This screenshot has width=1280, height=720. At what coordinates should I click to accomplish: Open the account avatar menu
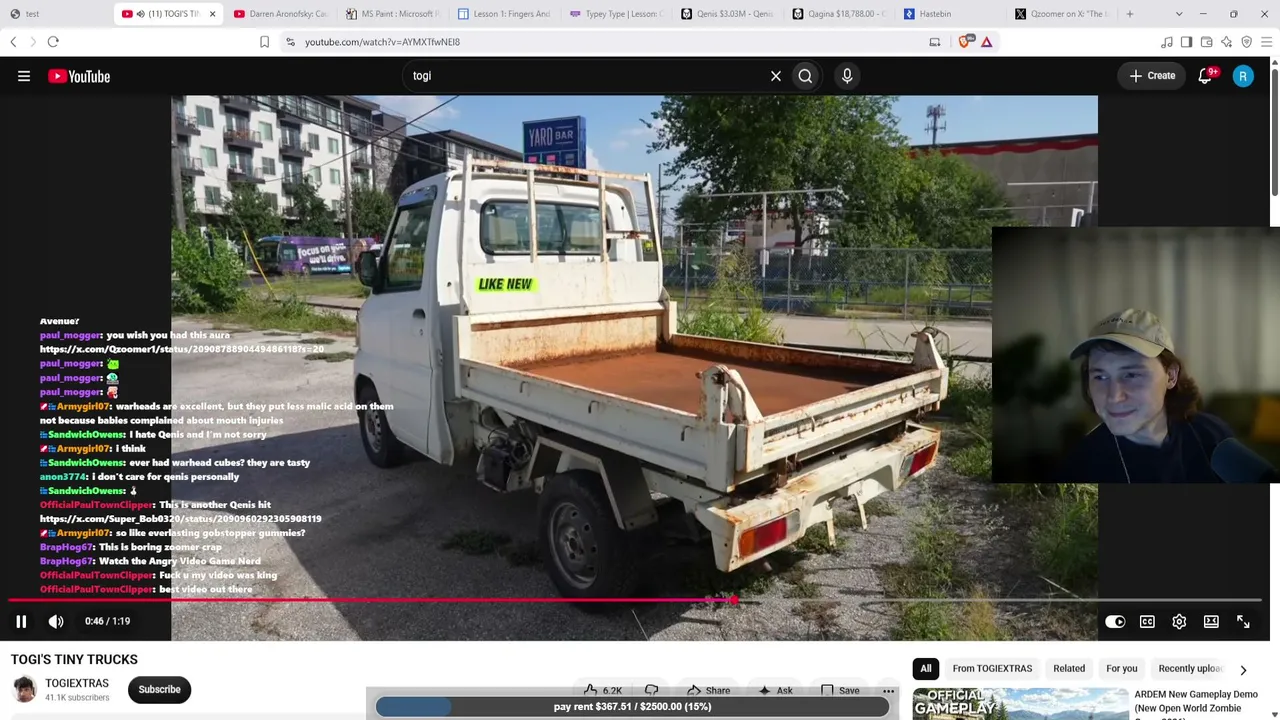tap(1243, 76)
